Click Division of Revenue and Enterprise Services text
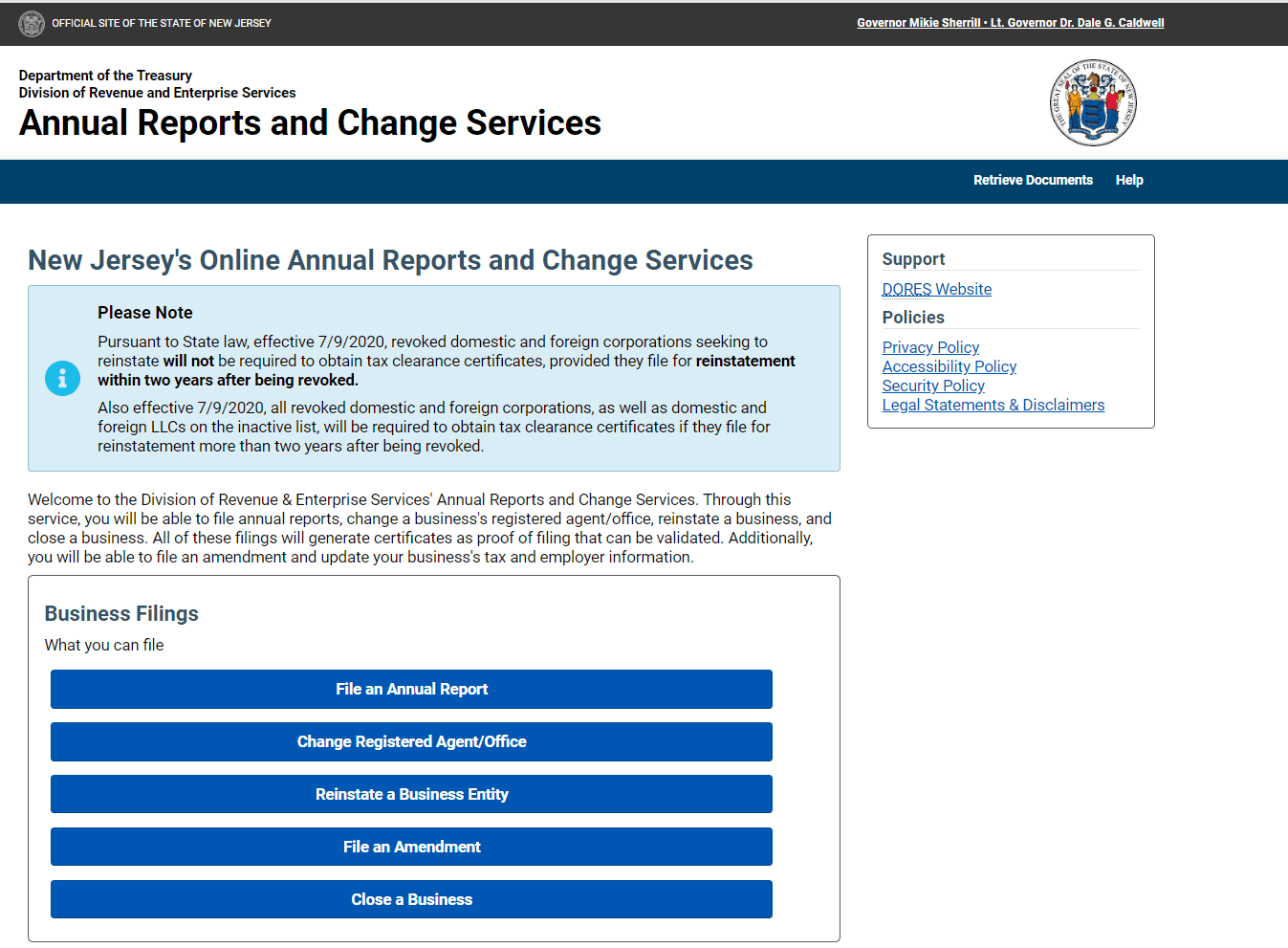Viewport: 1288px width, 948px height. [x=157, y=93]
